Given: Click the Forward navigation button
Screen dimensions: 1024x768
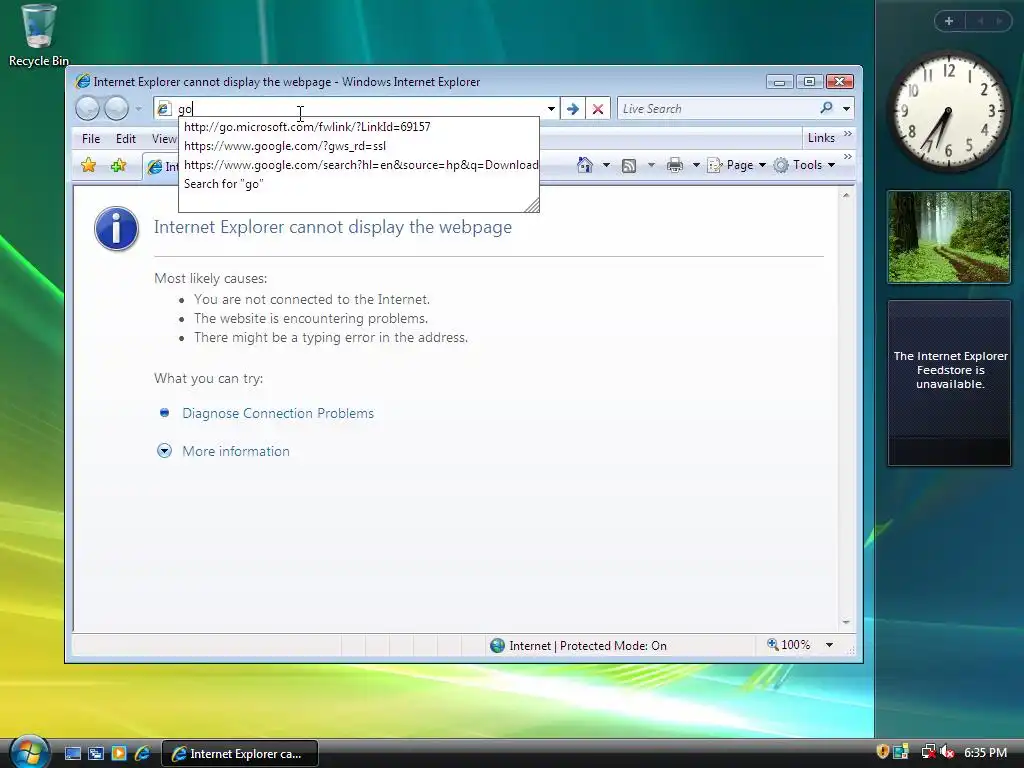Looking at the screenshot, I should pyautogui.click(x=116, y=108).
